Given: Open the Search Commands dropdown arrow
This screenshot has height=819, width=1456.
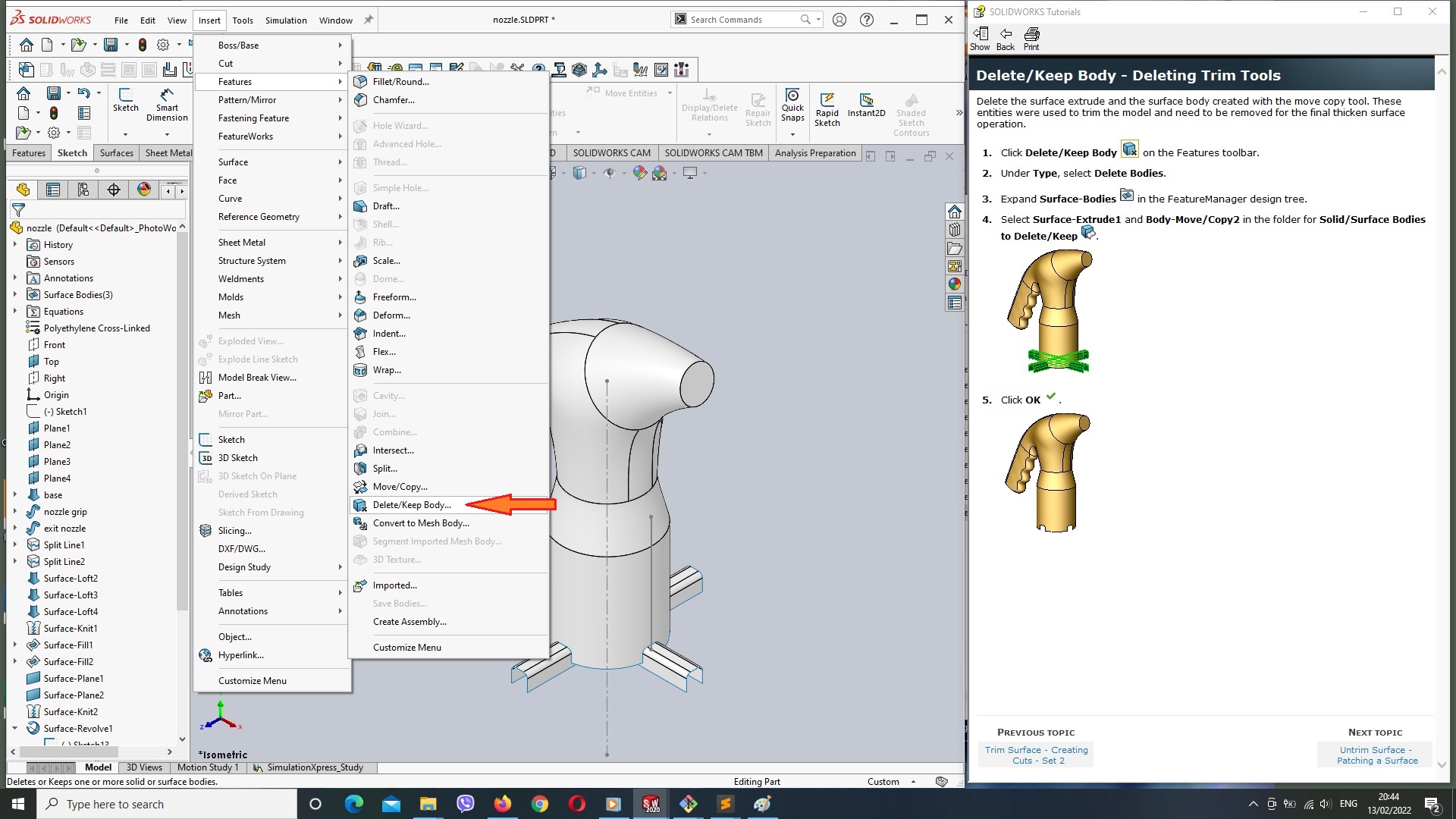Looking at the screenshot, I should coord(818,20).
